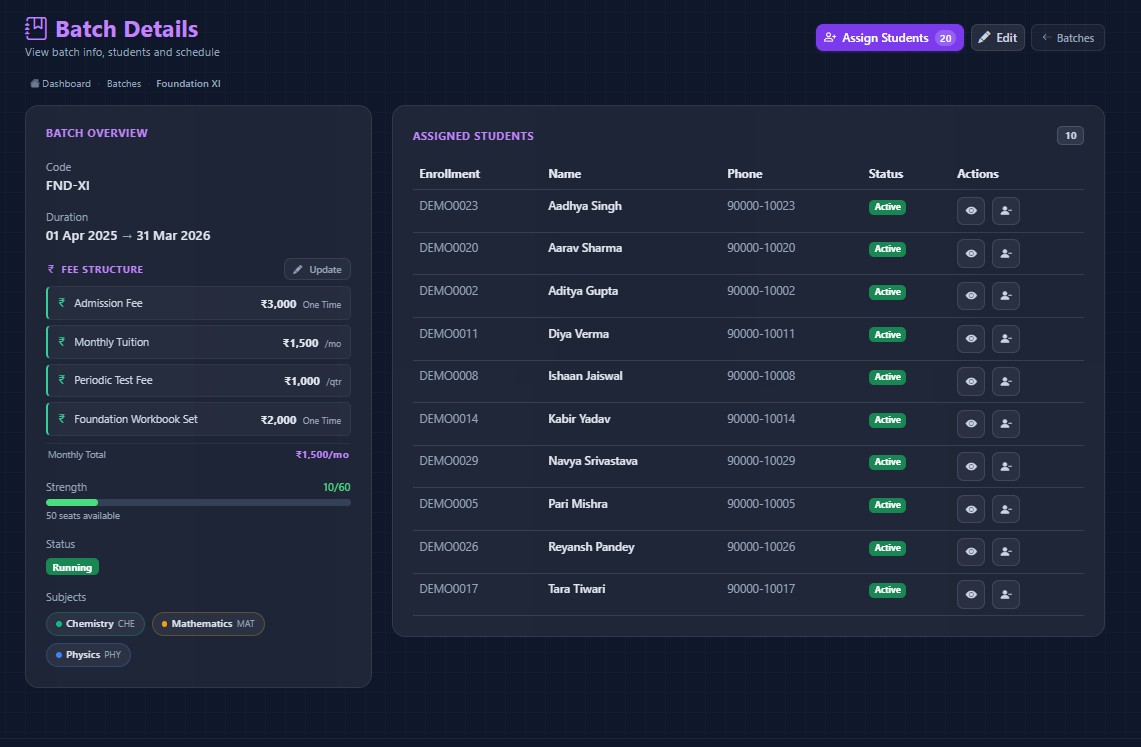Click the Physics PHY subject chip
Screen dimensions: 1141x747
point(88,655)
